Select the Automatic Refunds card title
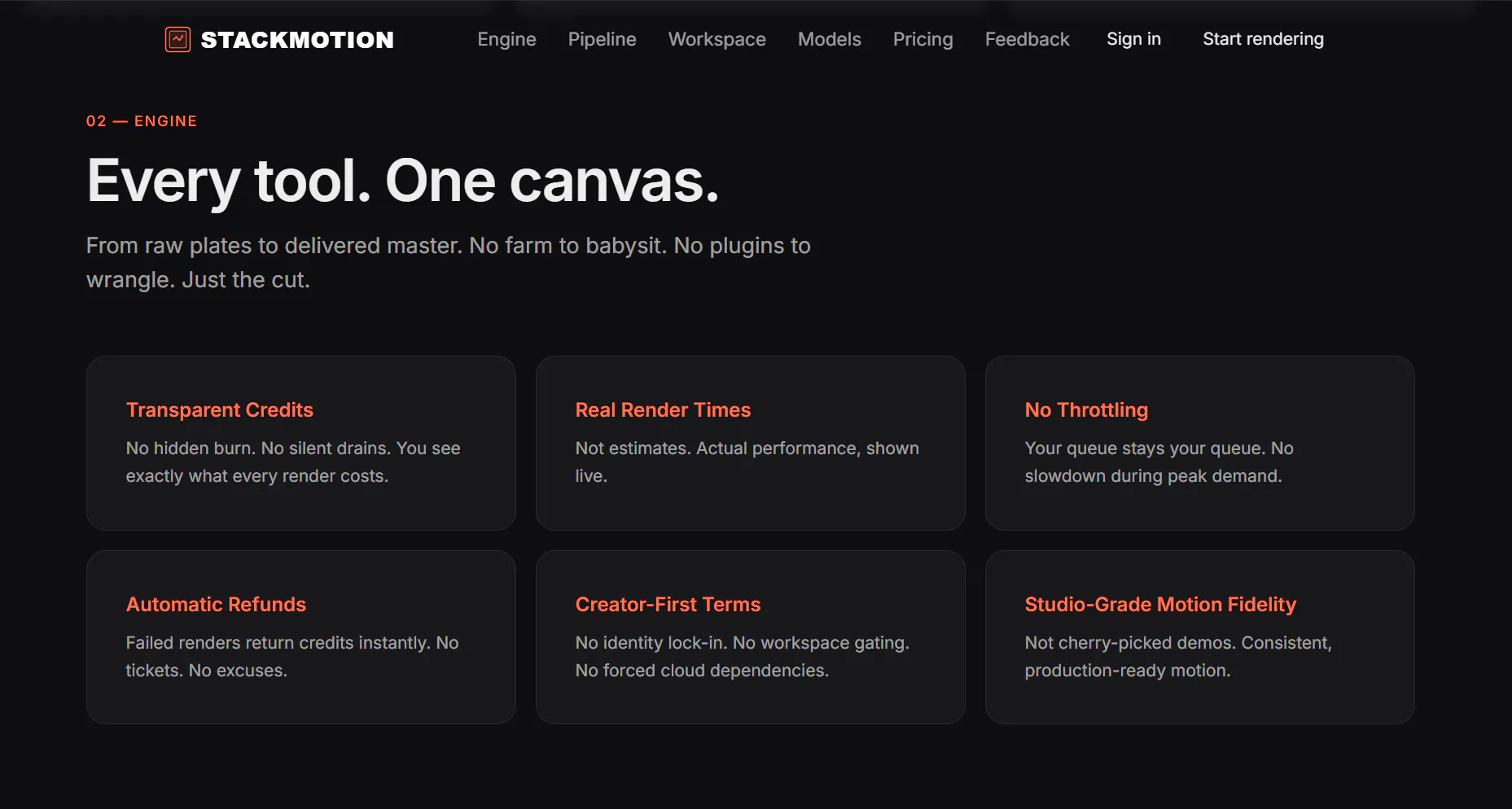 [216, 604]
